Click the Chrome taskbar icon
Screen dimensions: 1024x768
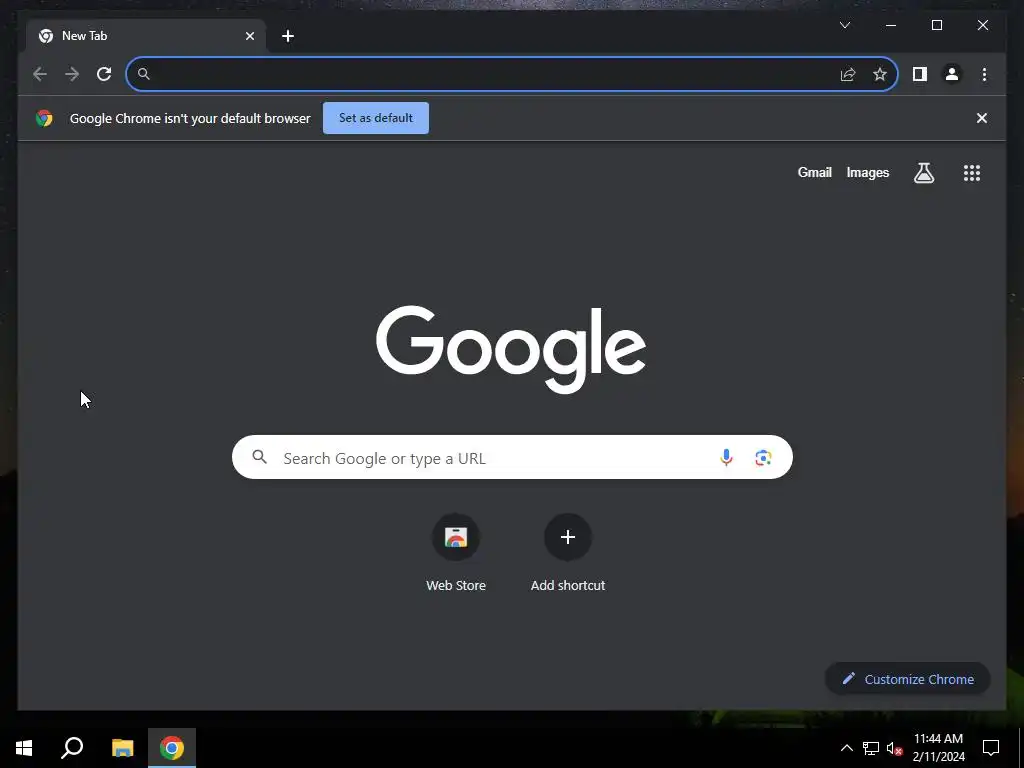click(x=172, y=748)
